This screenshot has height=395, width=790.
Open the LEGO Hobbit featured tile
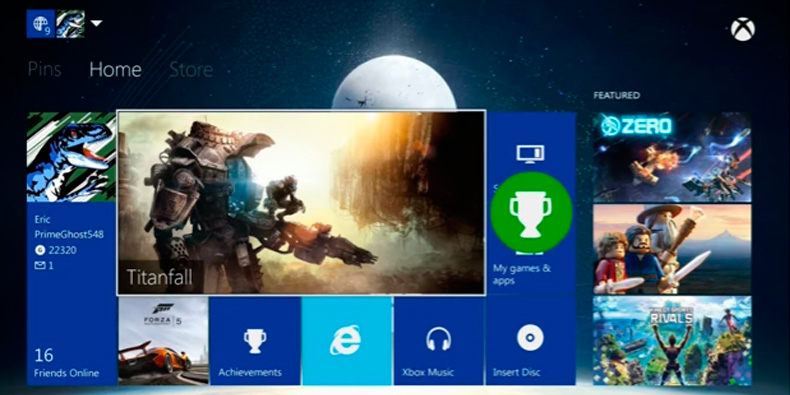[672, 249]
